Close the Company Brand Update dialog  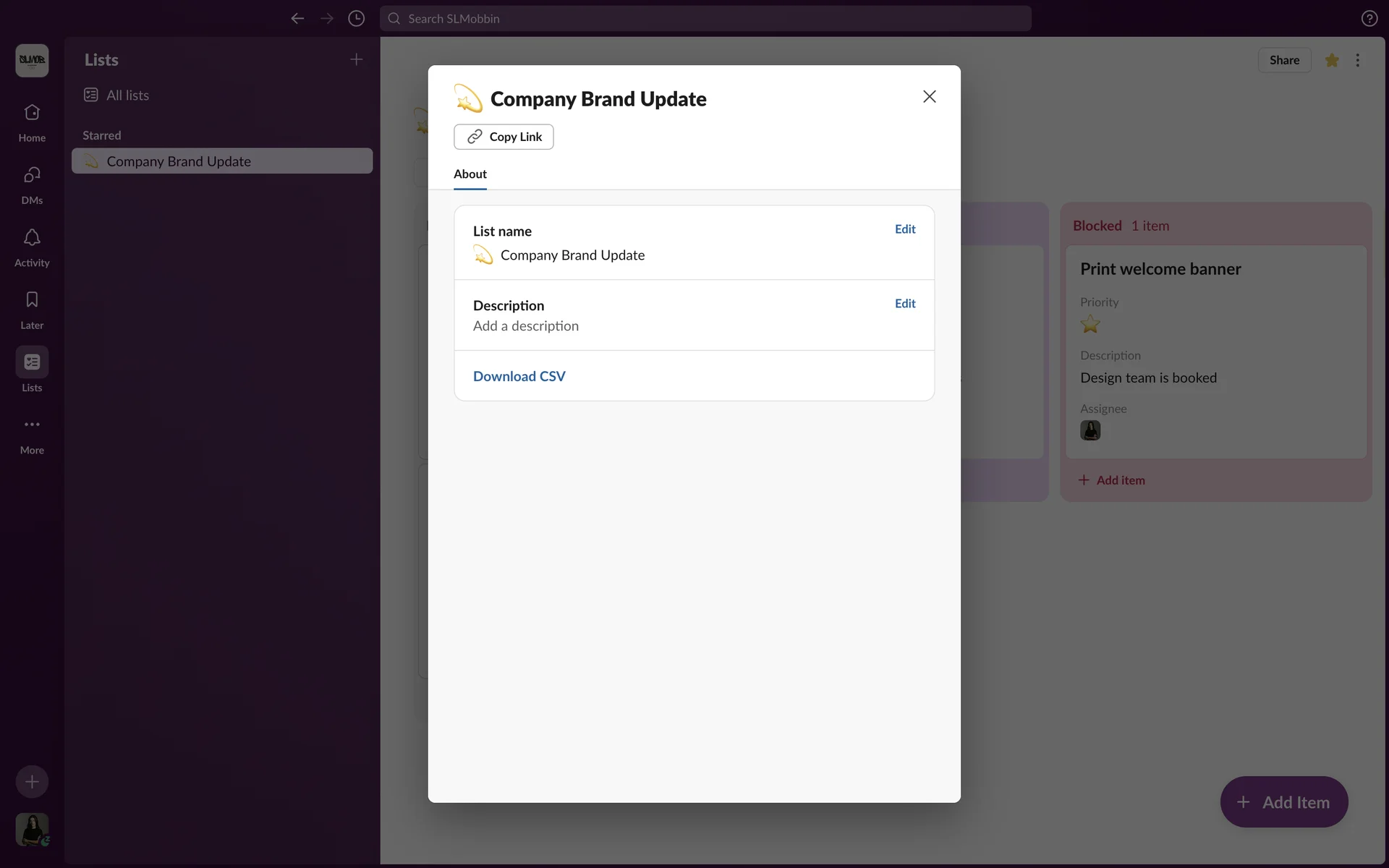[929, 97]
